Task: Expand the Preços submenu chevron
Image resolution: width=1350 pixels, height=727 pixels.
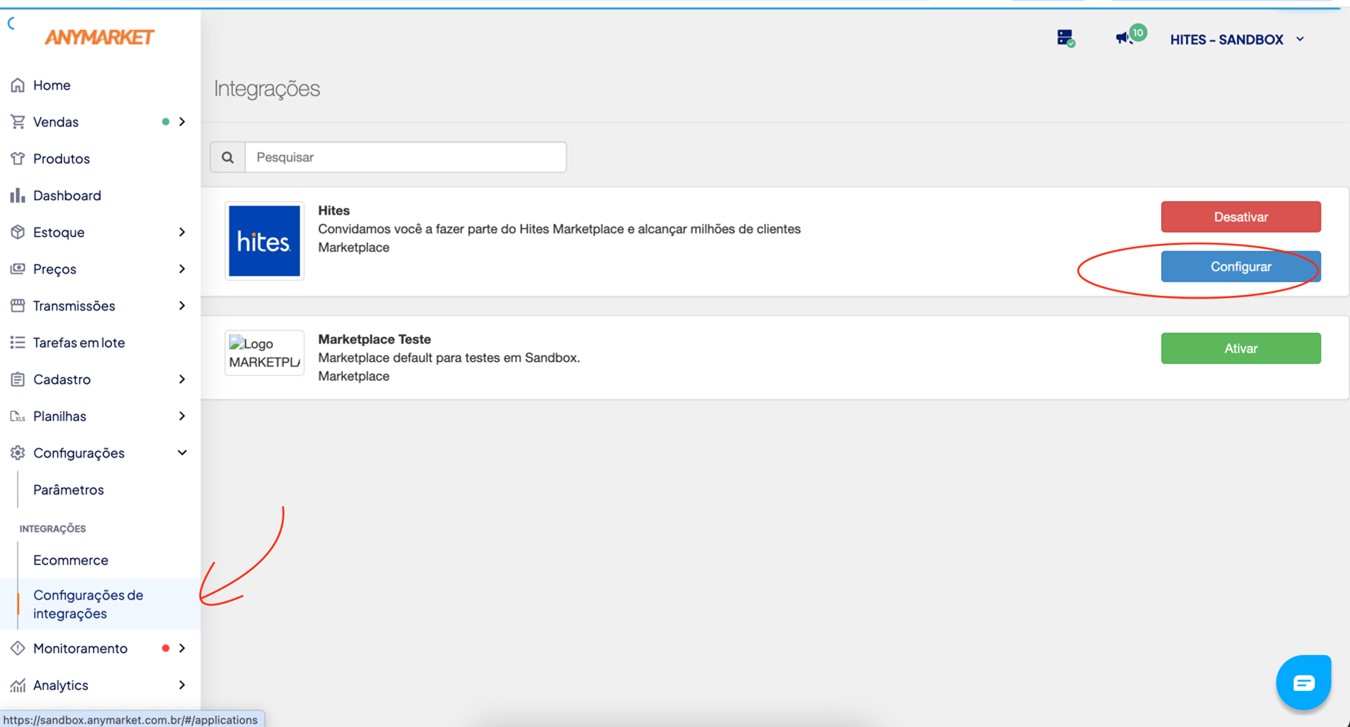Action: tap(182, 269)
